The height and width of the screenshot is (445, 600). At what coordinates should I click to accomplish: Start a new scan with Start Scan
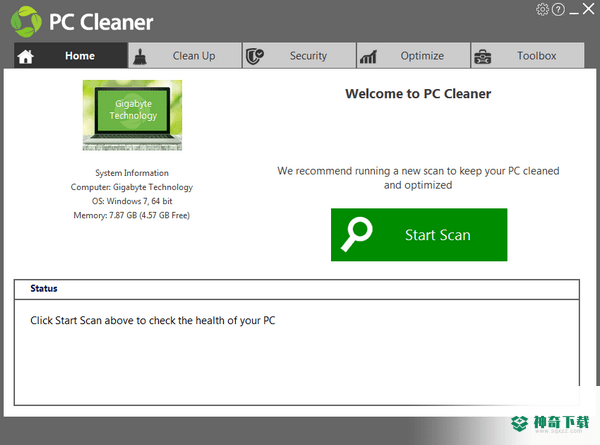(x=419, y=235)
